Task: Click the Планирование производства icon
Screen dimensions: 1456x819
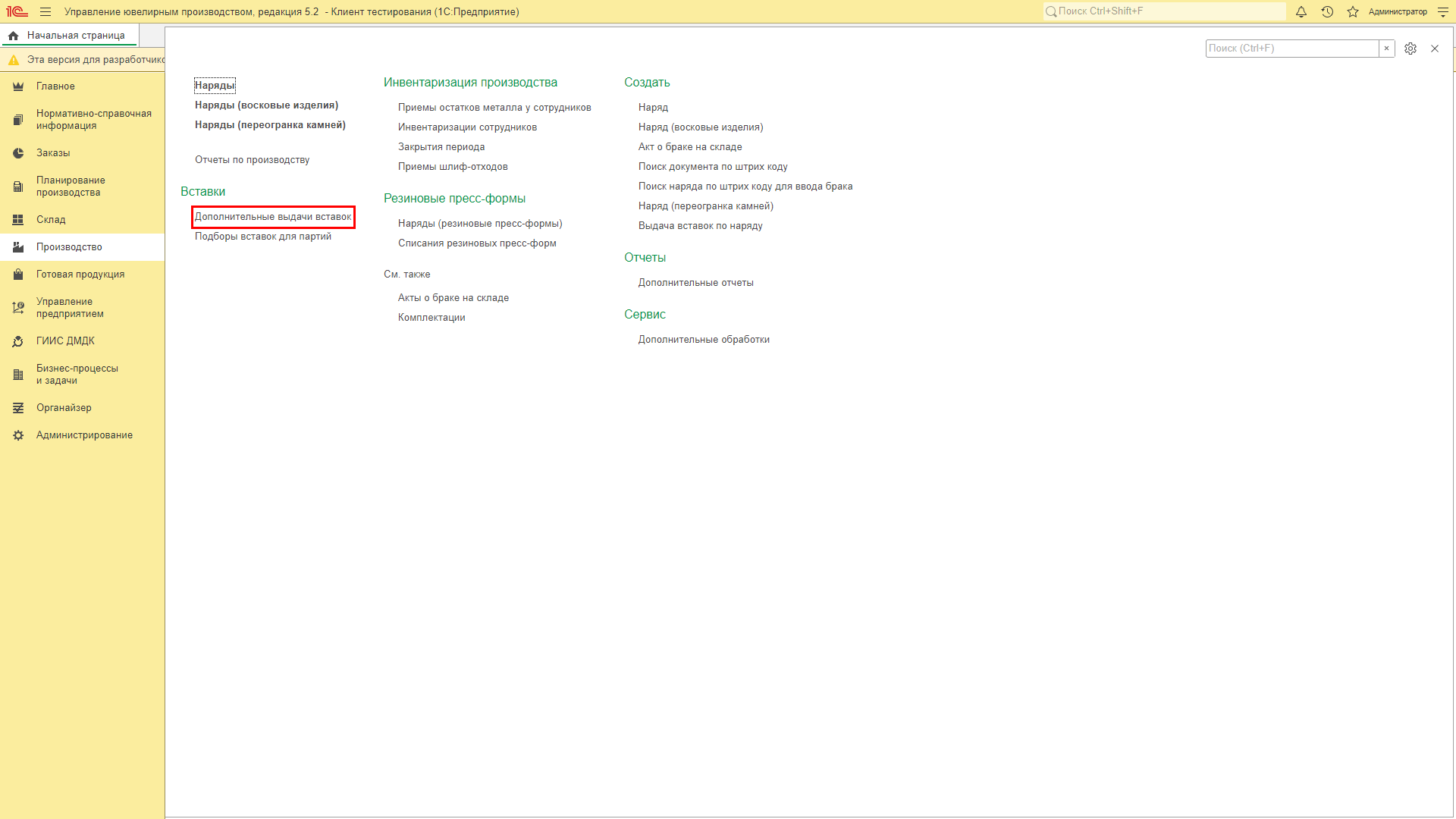Action: click(18, 187)
